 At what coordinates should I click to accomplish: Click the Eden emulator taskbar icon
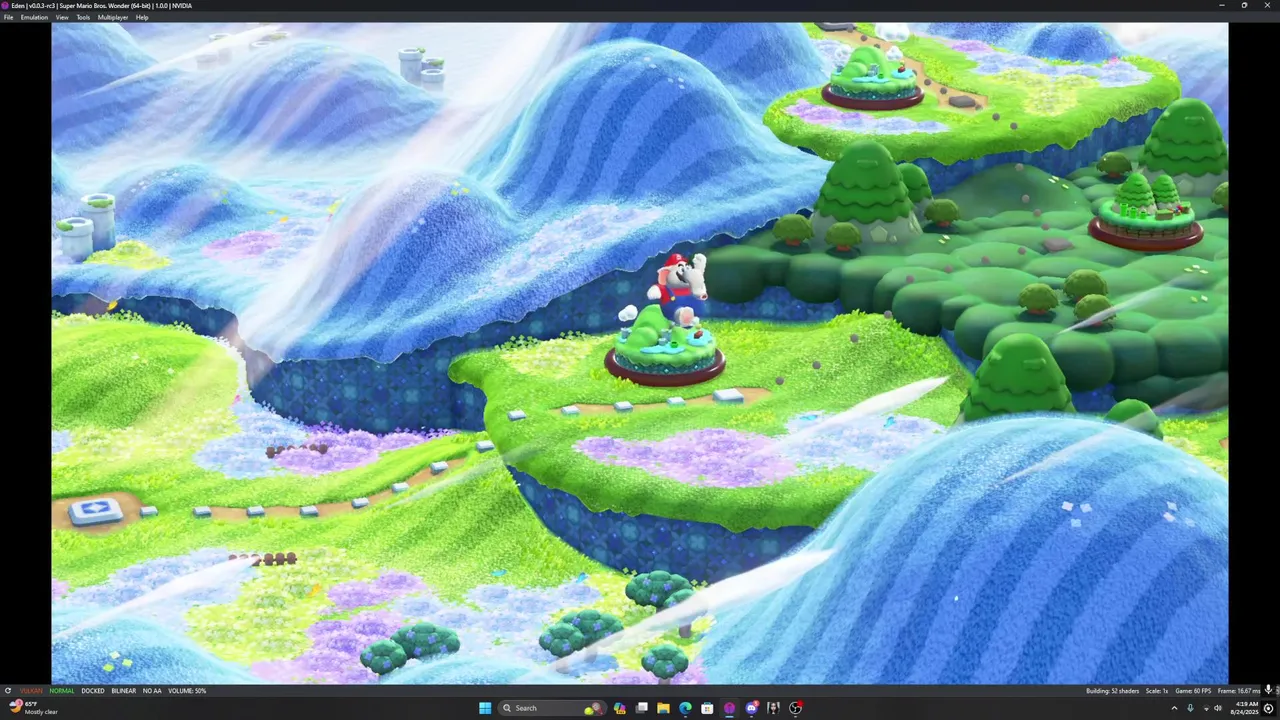pyautogui.click(x=729, y=708)
